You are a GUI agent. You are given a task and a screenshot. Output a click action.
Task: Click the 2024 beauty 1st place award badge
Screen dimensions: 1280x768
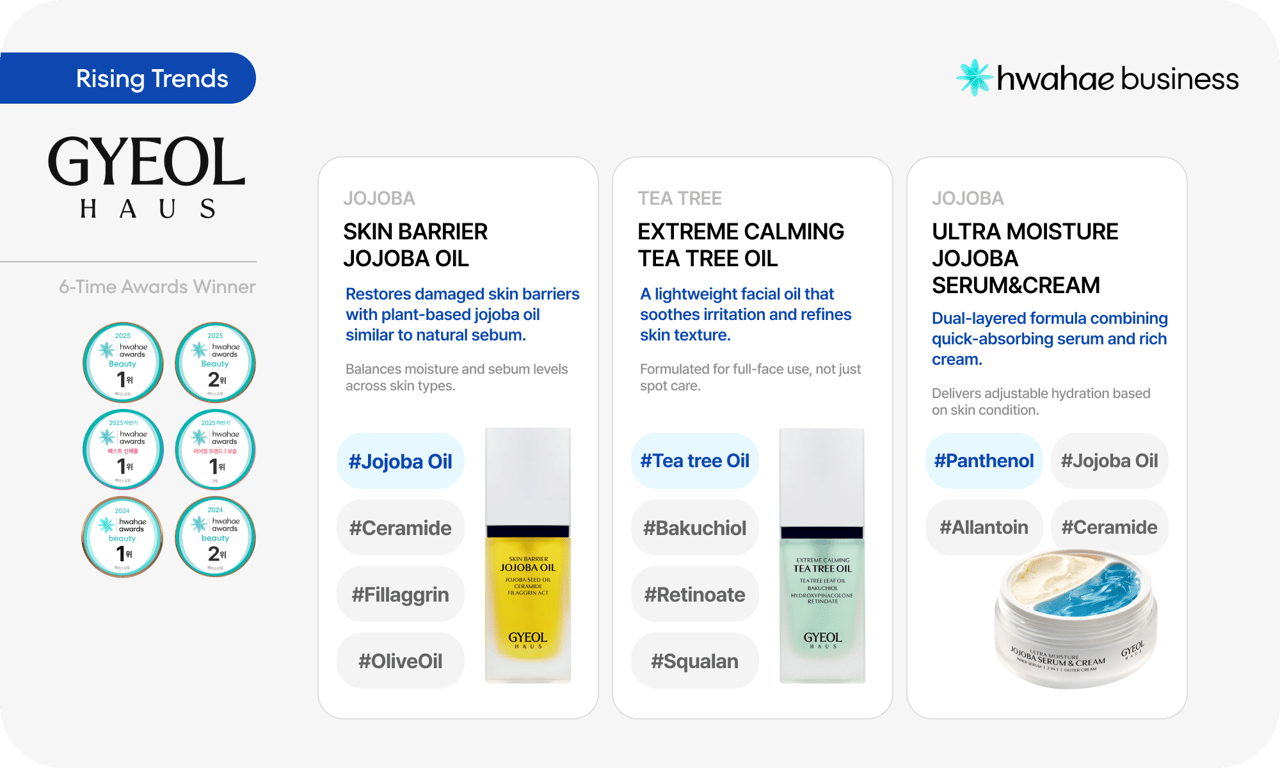123,537
